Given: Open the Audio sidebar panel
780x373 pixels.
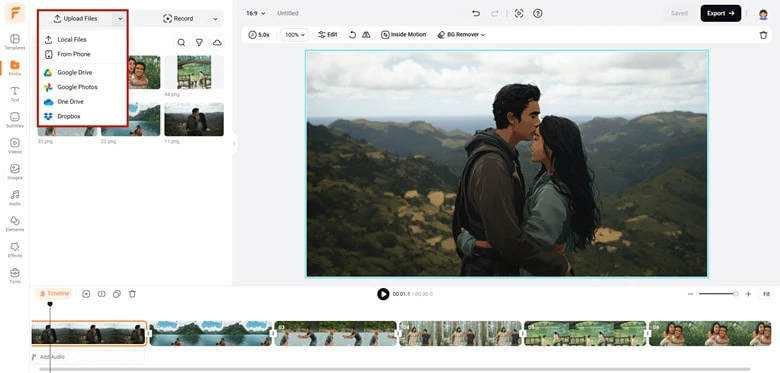Looking at the screenshot, I should click(15, 197).
